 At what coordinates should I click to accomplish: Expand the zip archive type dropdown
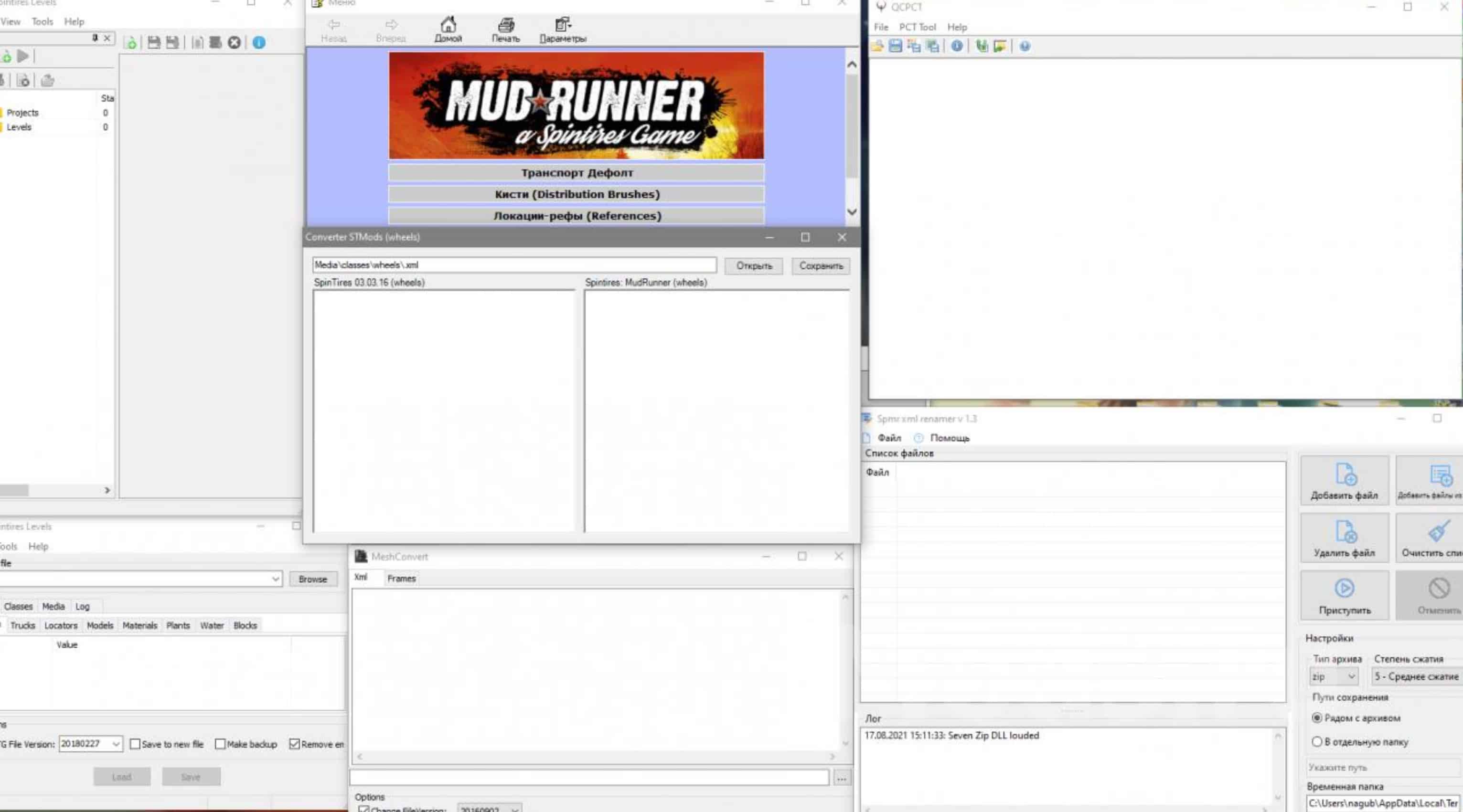[1352, 676]
